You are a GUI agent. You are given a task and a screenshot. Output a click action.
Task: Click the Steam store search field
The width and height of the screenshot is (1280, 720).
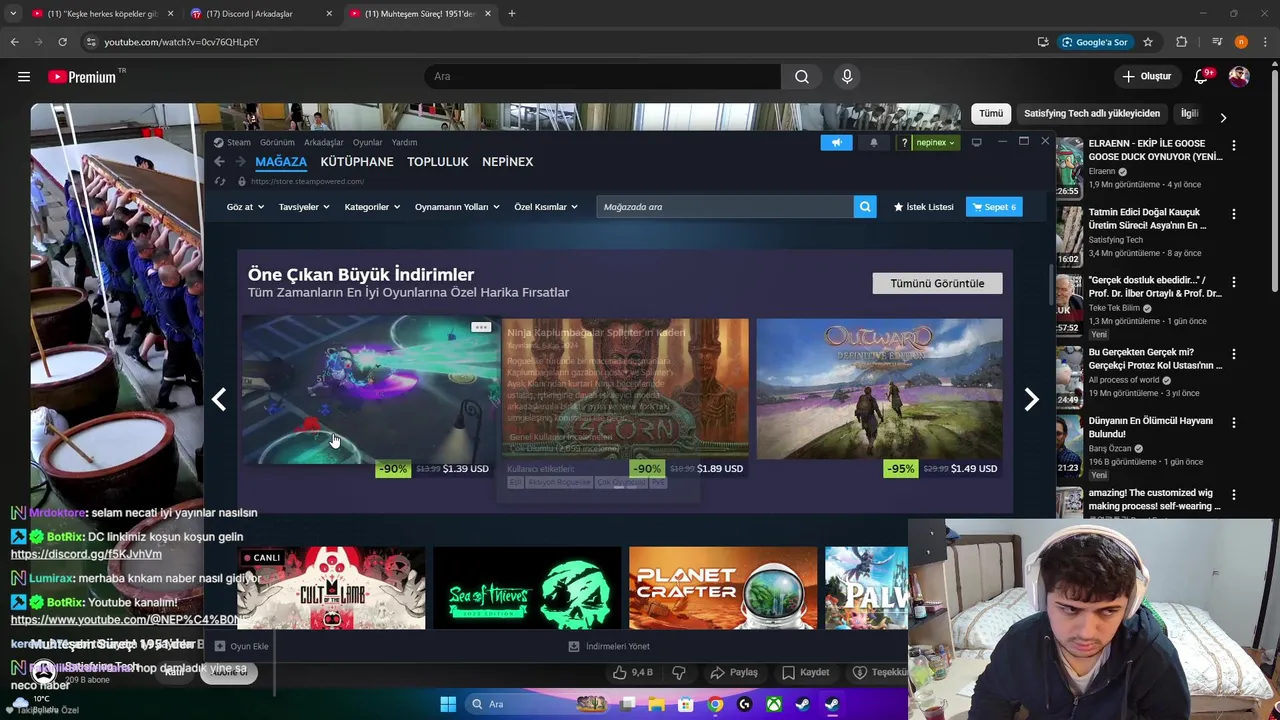click(x=725, y=207)
